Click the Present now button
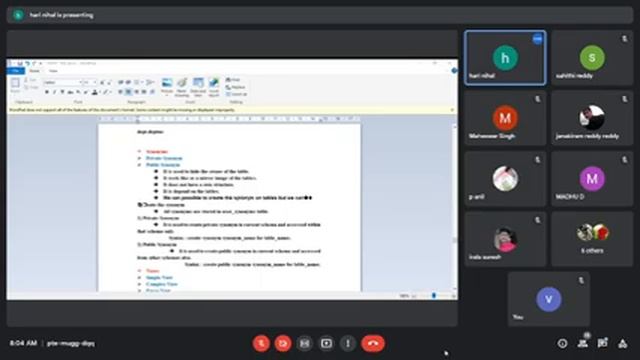The width and height of the screenshot is (640, 360). point(326,343)
